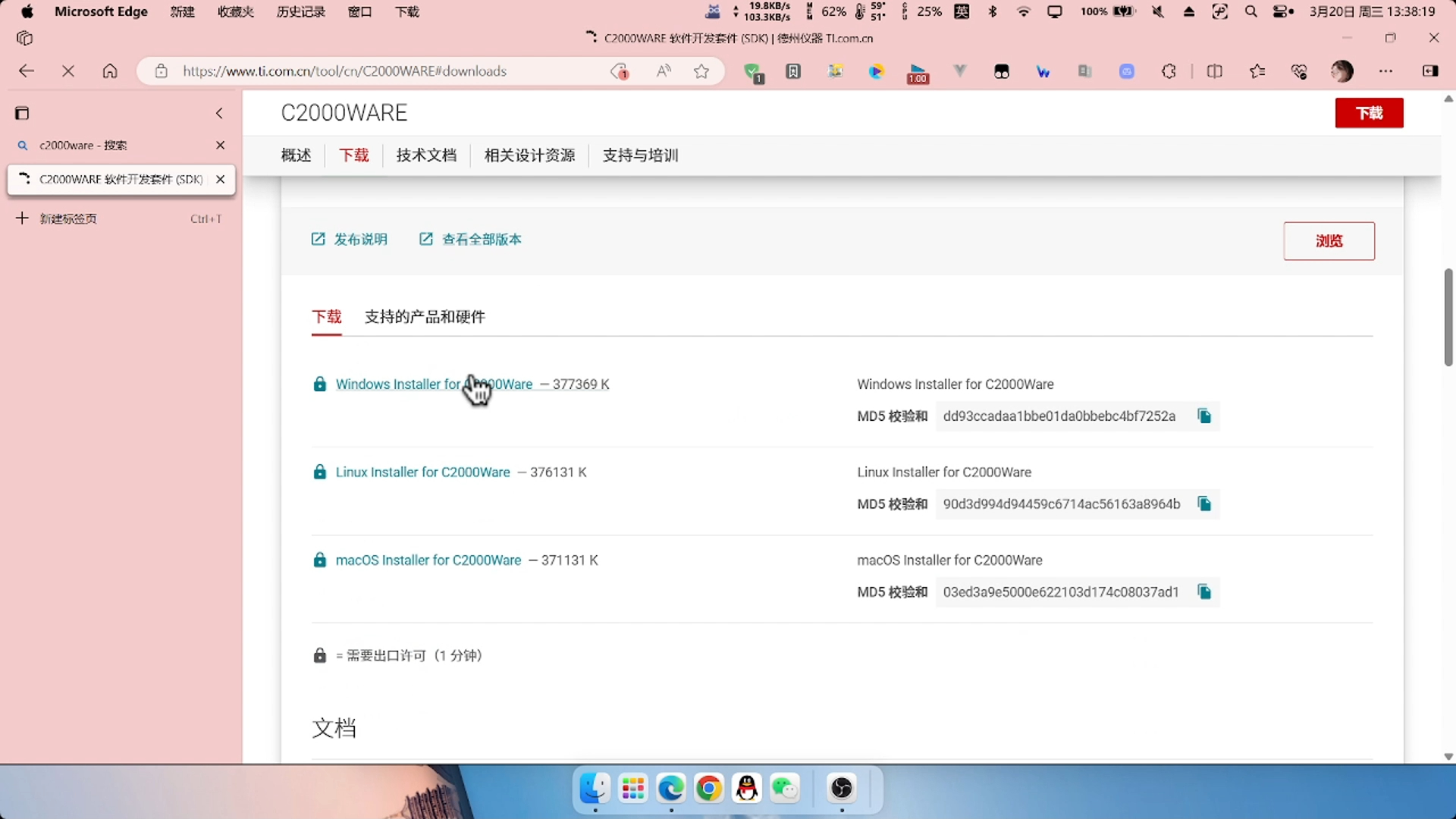Open Edge settings and more menu
The height and width of the screenshot is (819, 1456).
(1385, 71)
